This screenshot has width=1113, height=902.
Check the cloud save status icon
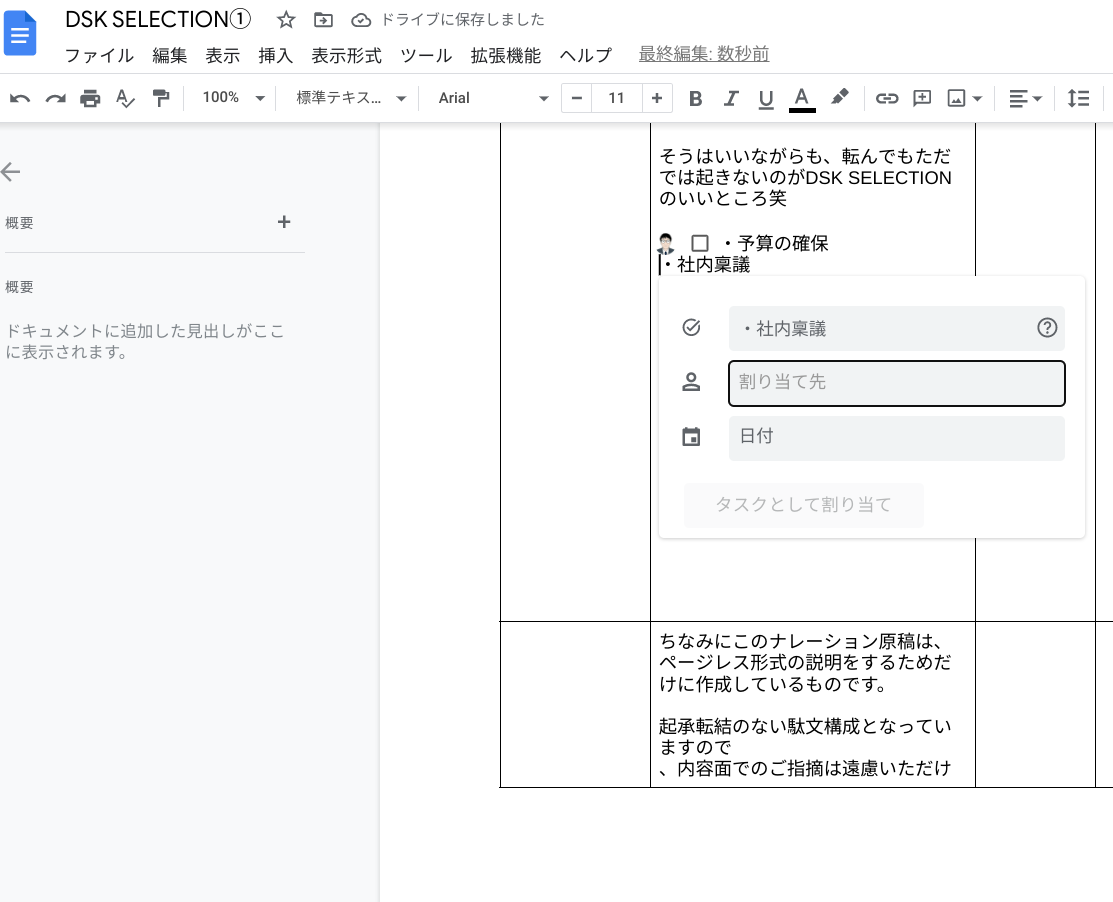click(361, 20)
